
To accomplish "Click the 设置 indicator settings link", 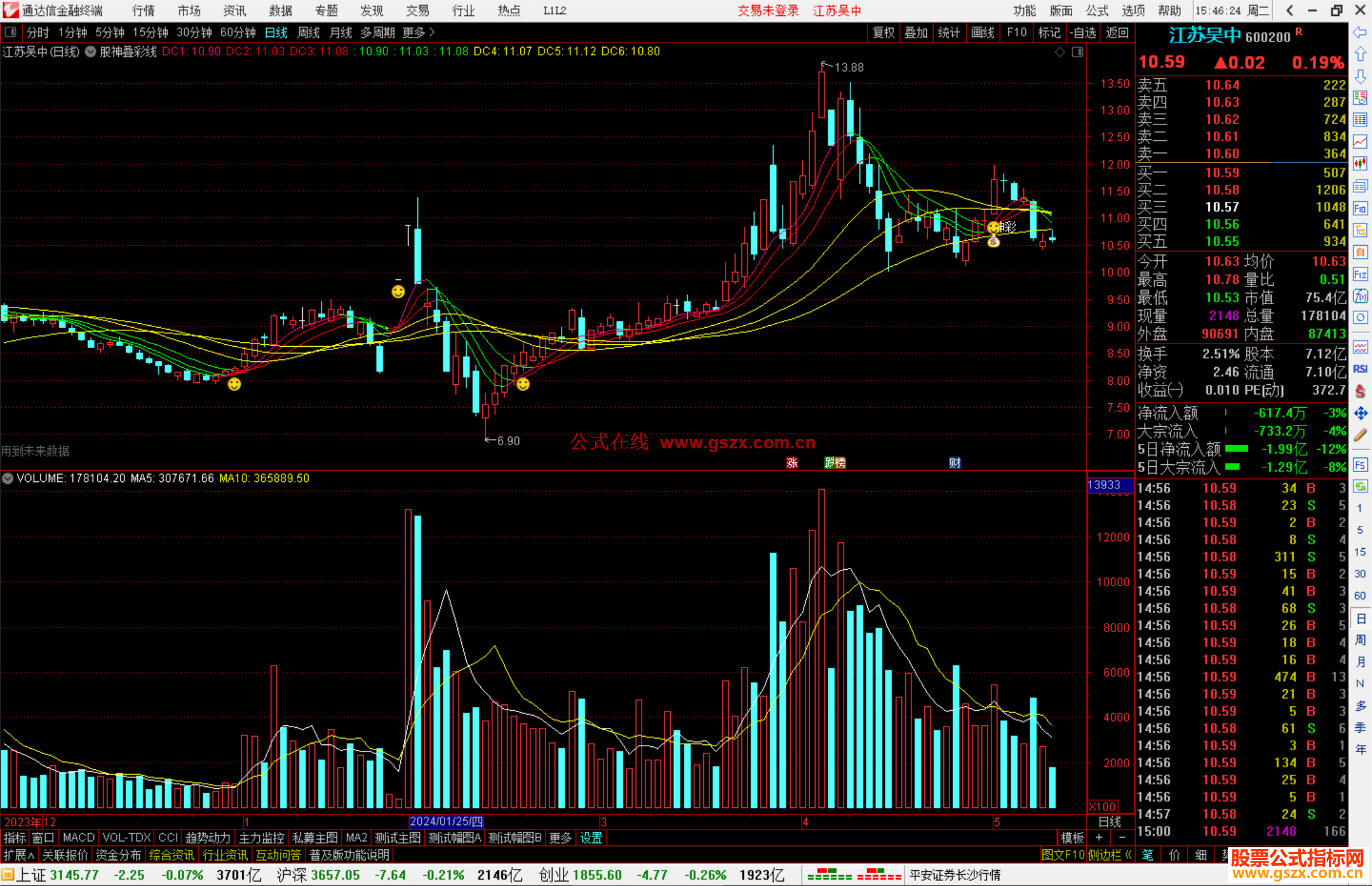I will coord(591,838).
